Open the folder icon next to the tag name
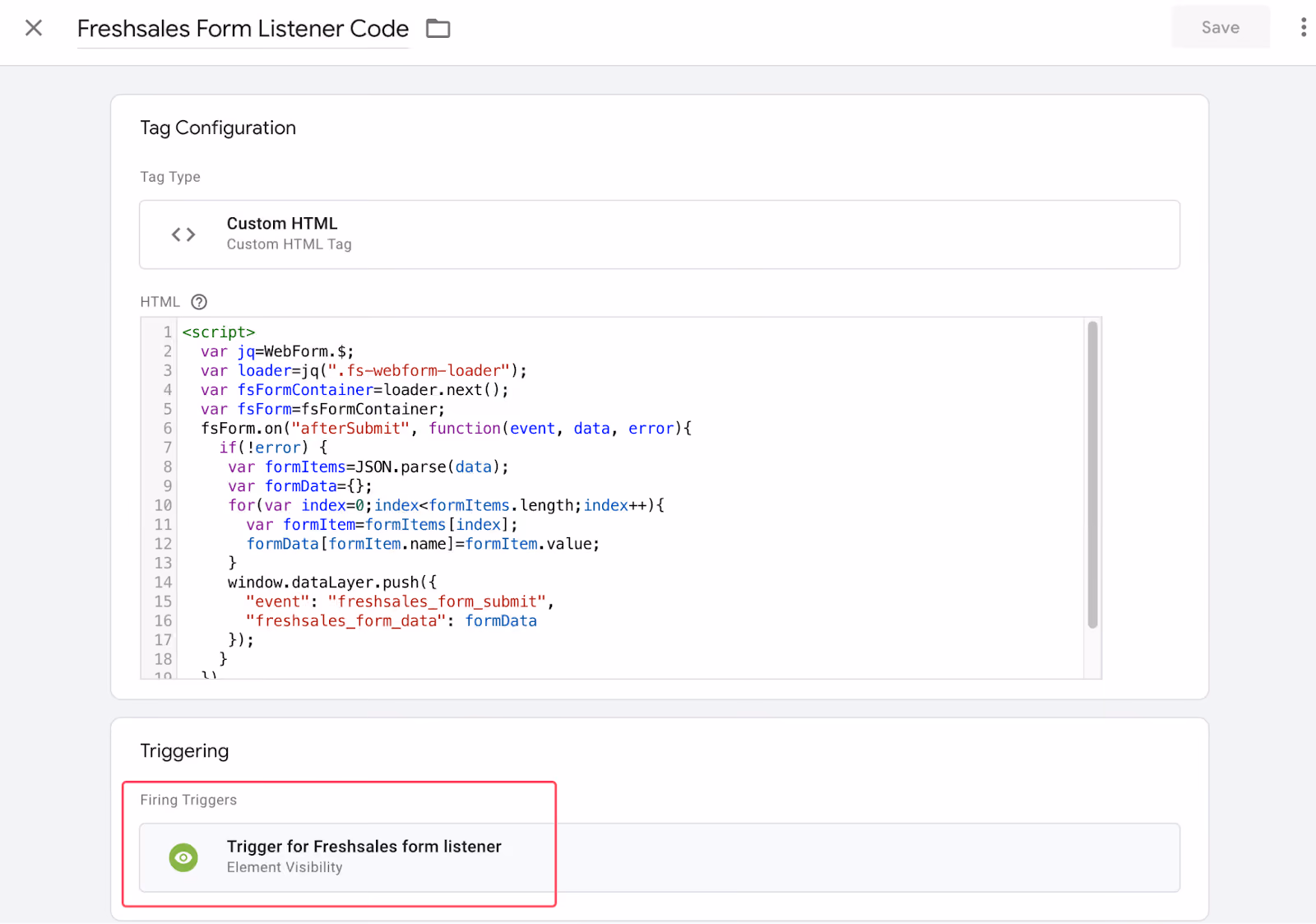Screen dimensions: 1316x924 tap(438, 29)
